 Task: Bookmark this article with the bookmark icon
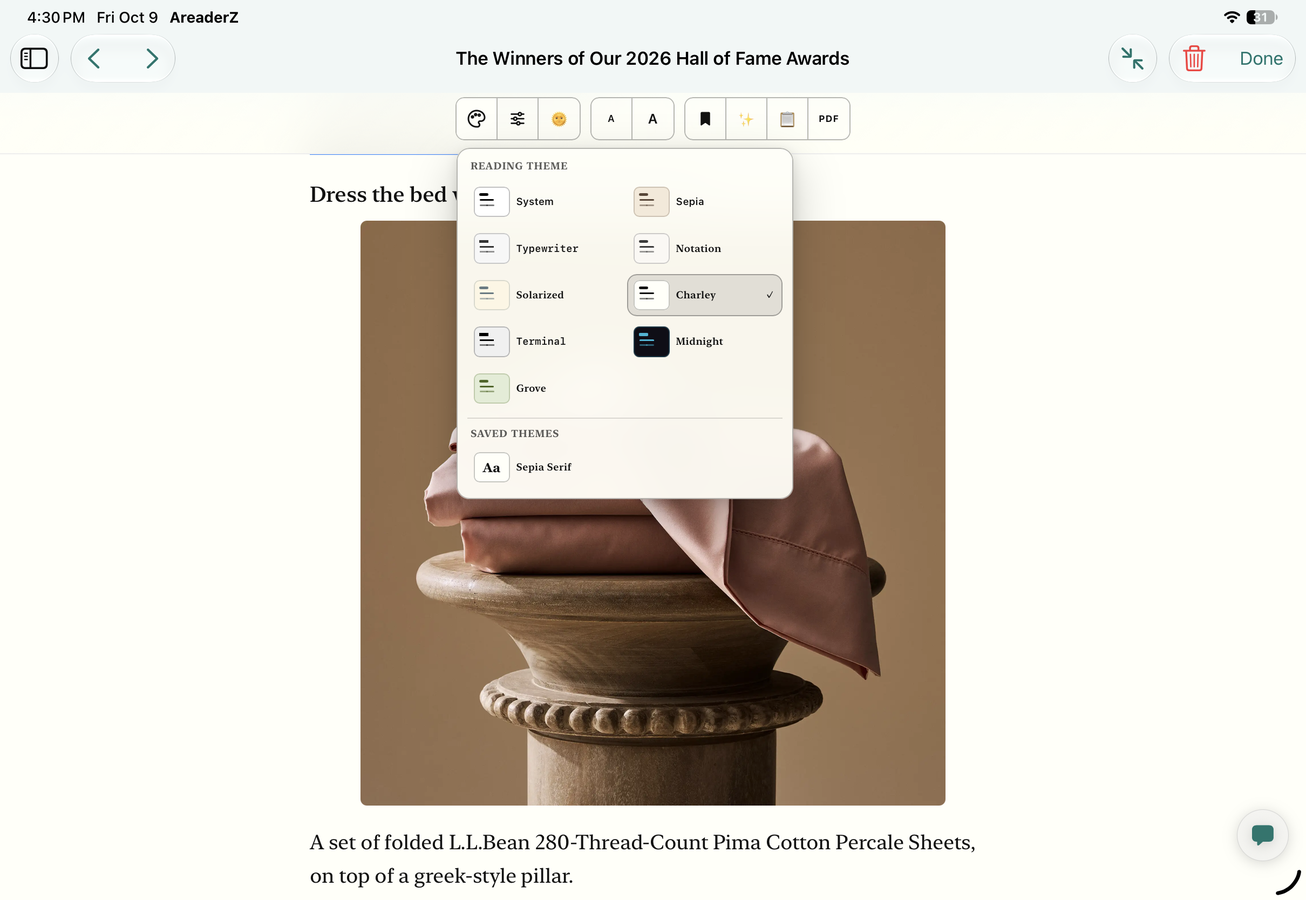coord(705,119)
